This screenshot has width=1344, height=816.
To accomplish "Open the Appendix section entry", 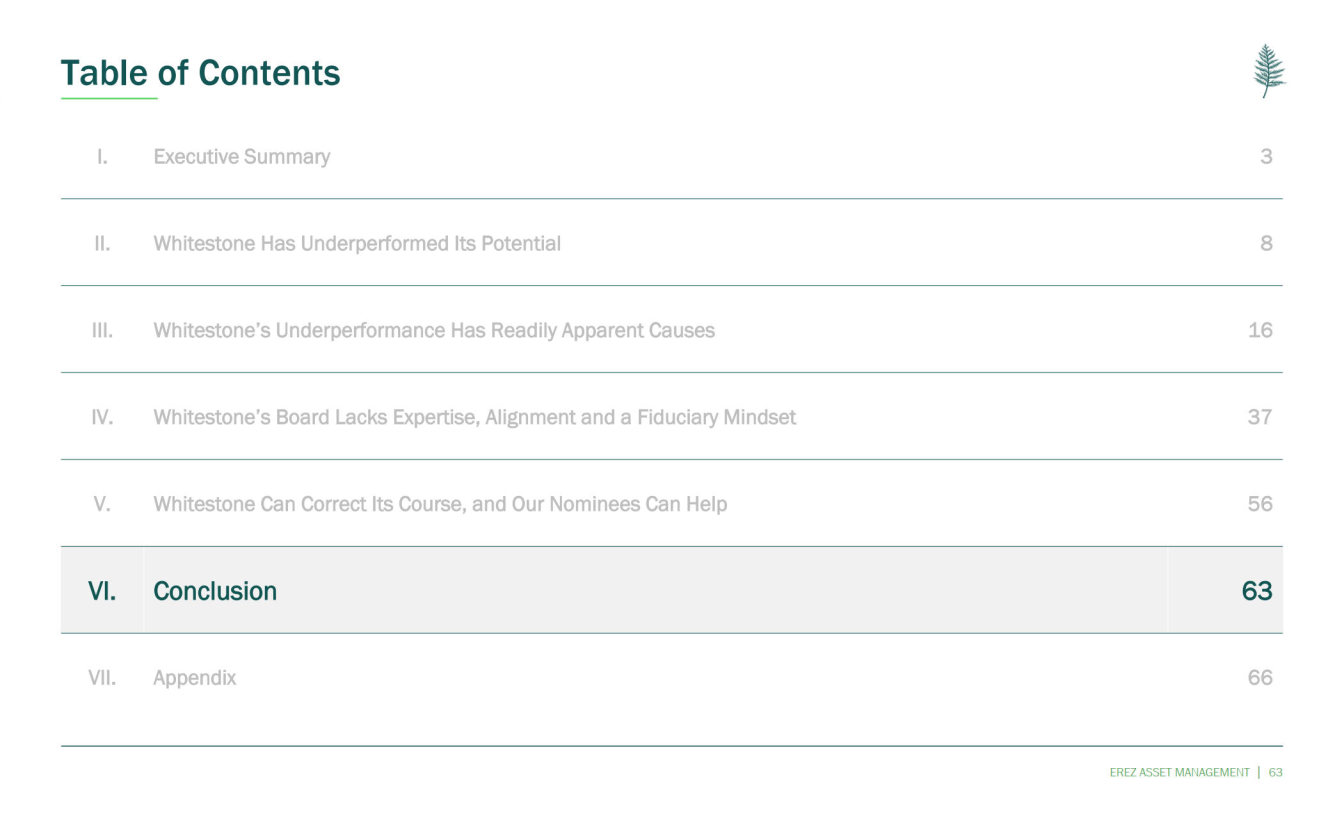I will (195, 678).
